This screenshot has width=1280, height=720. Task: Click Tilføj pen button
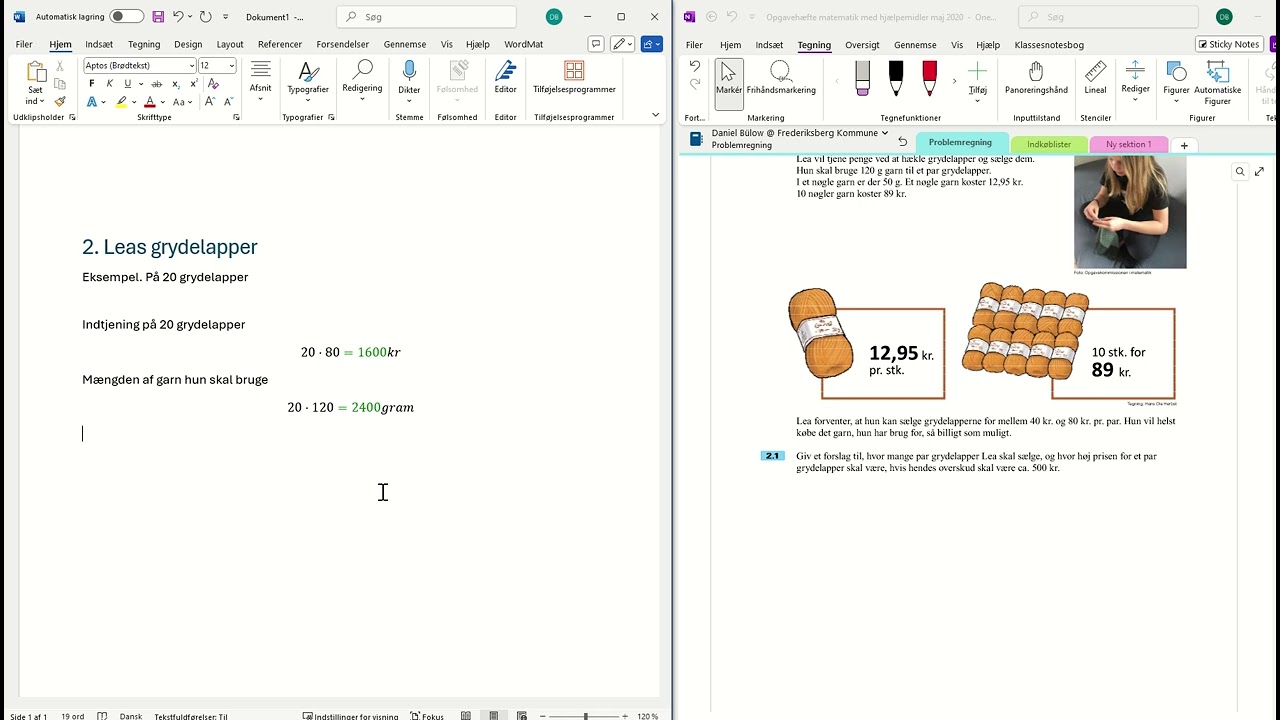978,81
